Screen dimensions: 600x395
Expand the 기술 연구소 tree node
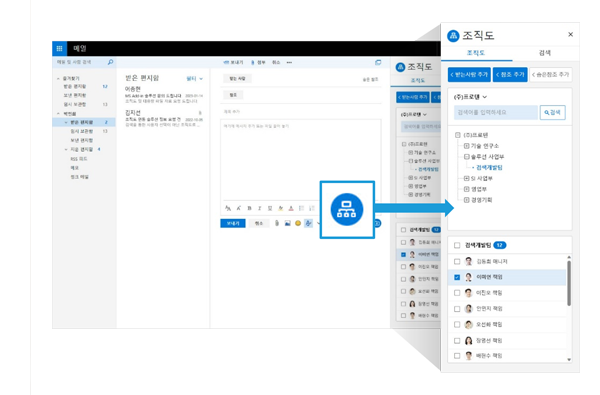point(466,146)
